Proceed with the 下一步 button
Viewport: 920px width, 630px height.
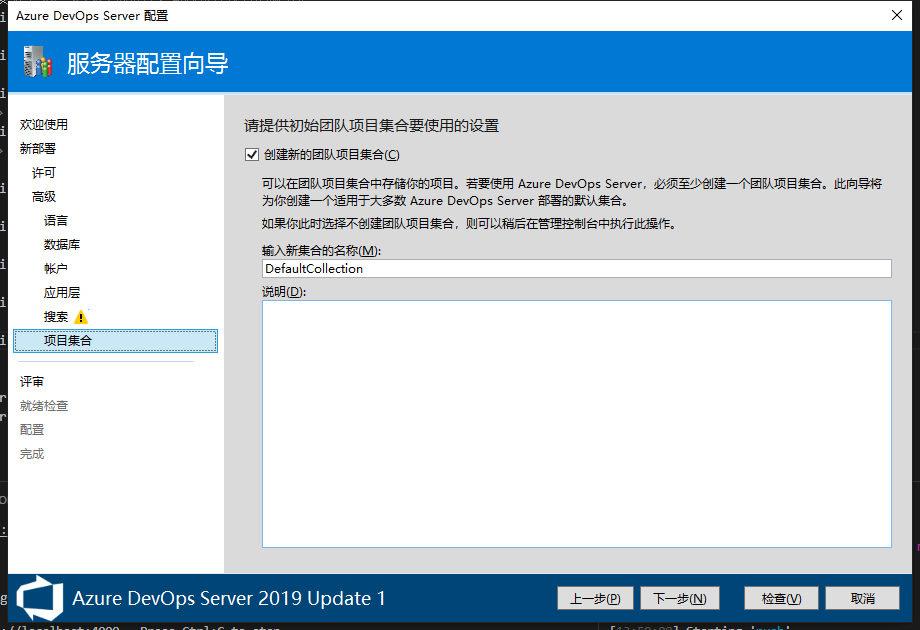click(x=679, y=598)
